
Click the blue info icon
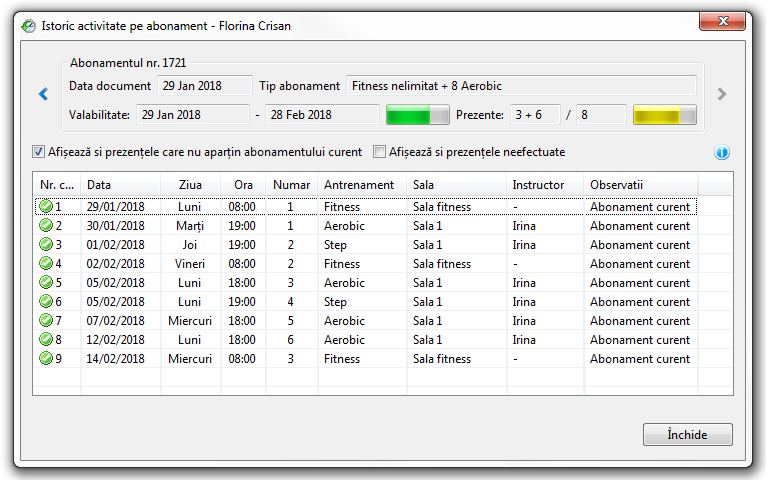pos(722,153)
